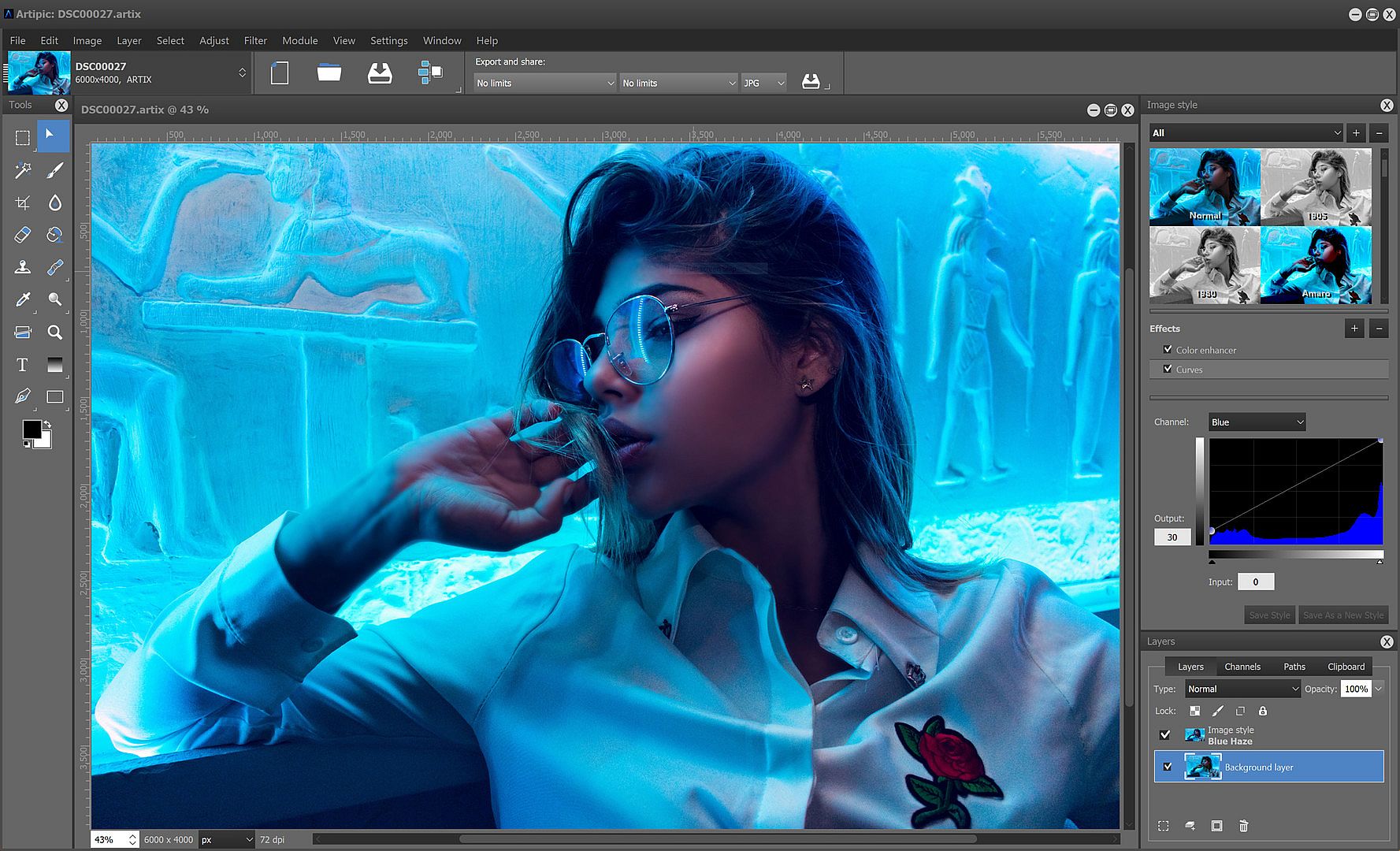The height and width of the screenshot is (851, 1400).
Task: Pick the Text tool
Action: [22, 365]
